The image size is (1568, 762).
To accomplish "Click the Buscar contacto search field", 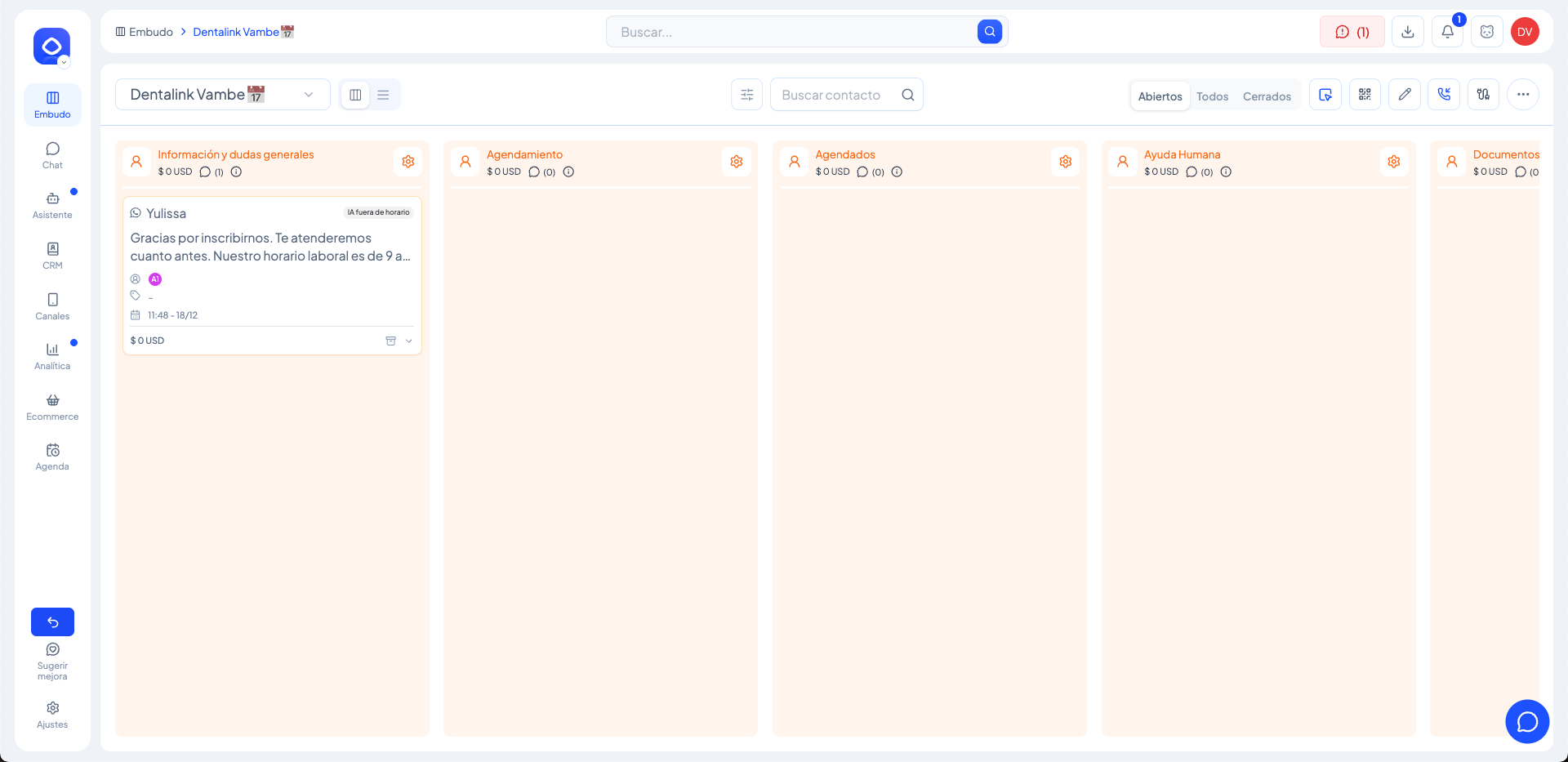I will pyautogui.click(x=837, y=95).
